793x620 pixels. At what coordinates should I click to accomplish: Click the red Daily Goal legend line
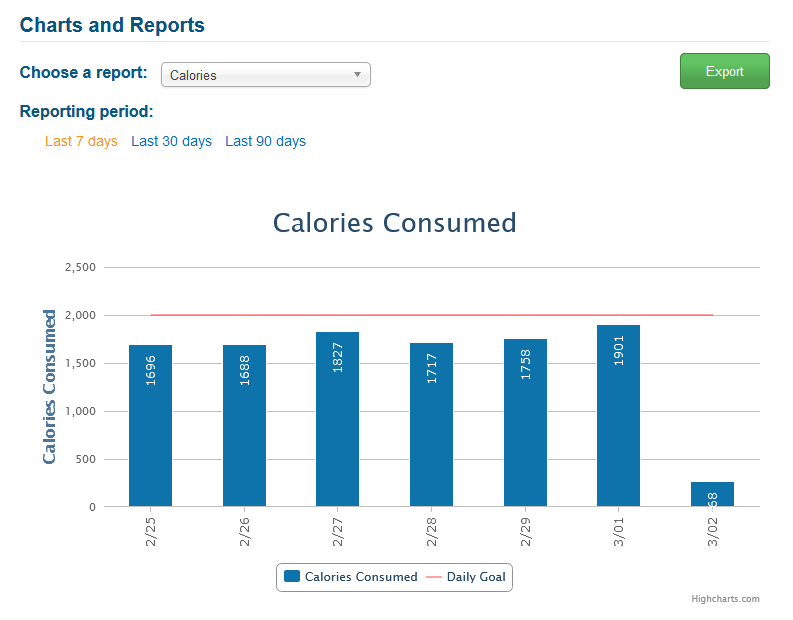coord(434,577)
